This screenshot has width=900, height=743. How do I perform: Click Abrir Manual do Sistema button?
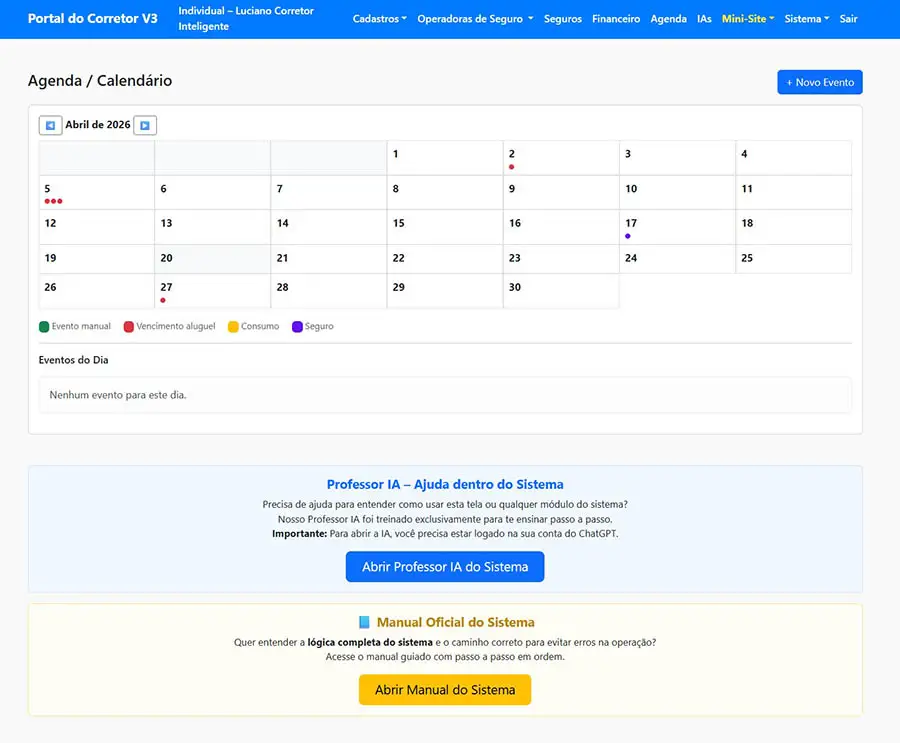[x=445, y=690]
